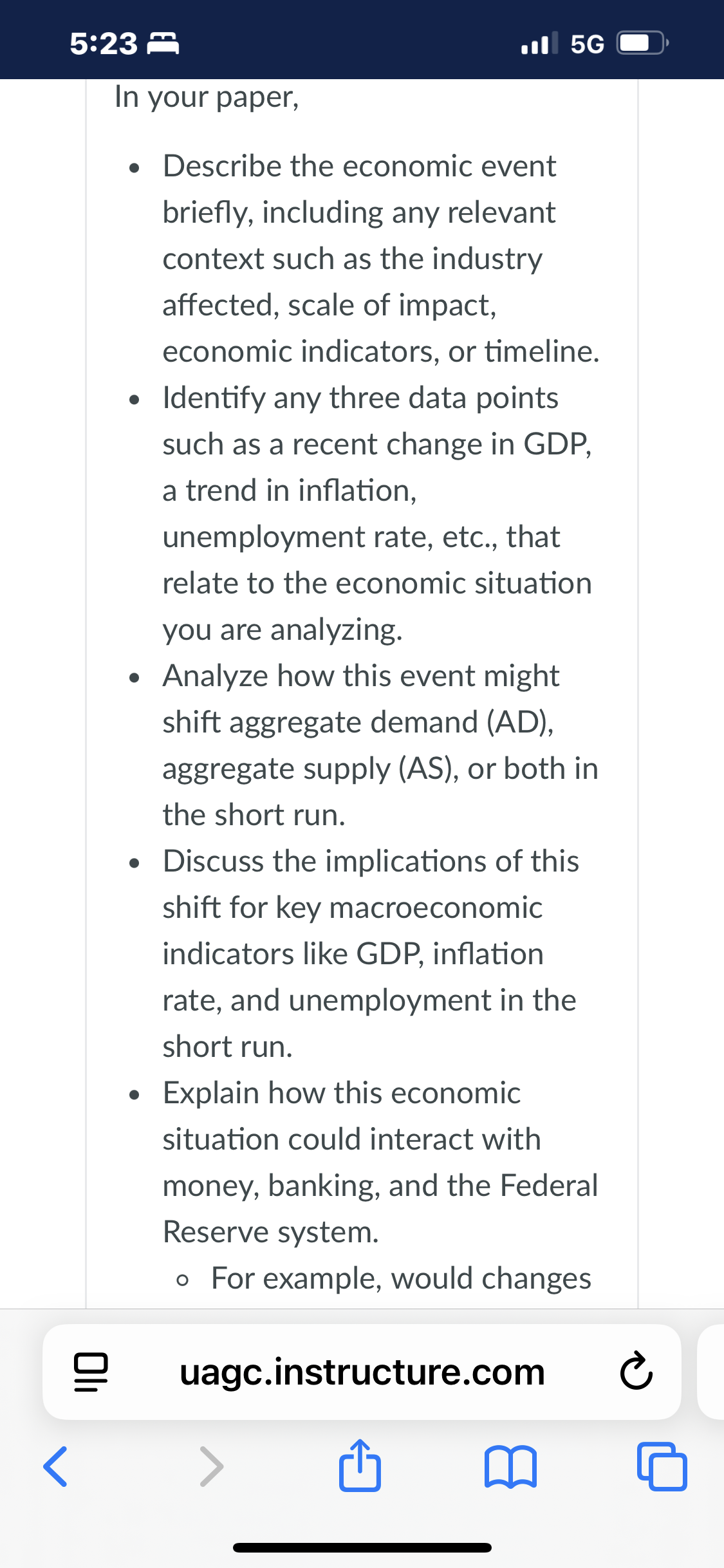Tap the Safari forward arrow
The image size is (724, 1568).
211,1466
